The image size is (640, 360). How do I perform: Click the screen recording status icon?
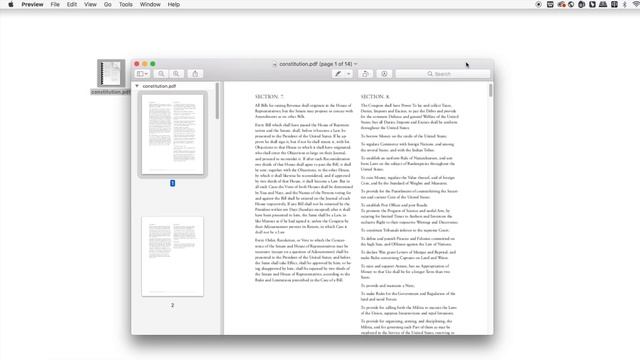click(x=539, y=4)
